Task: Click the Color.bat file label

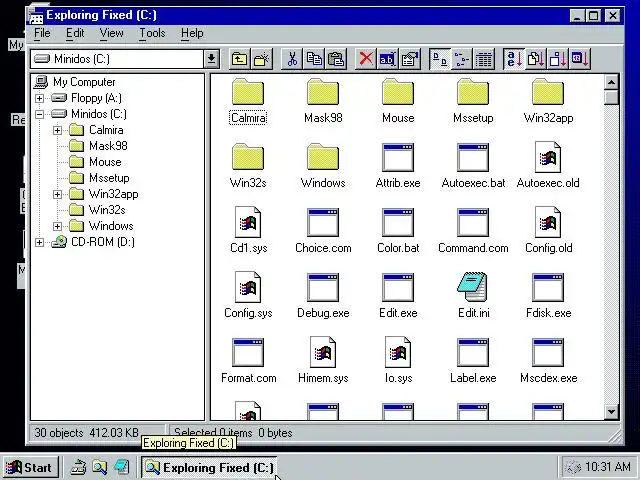Action: click(x=398, y=248)
